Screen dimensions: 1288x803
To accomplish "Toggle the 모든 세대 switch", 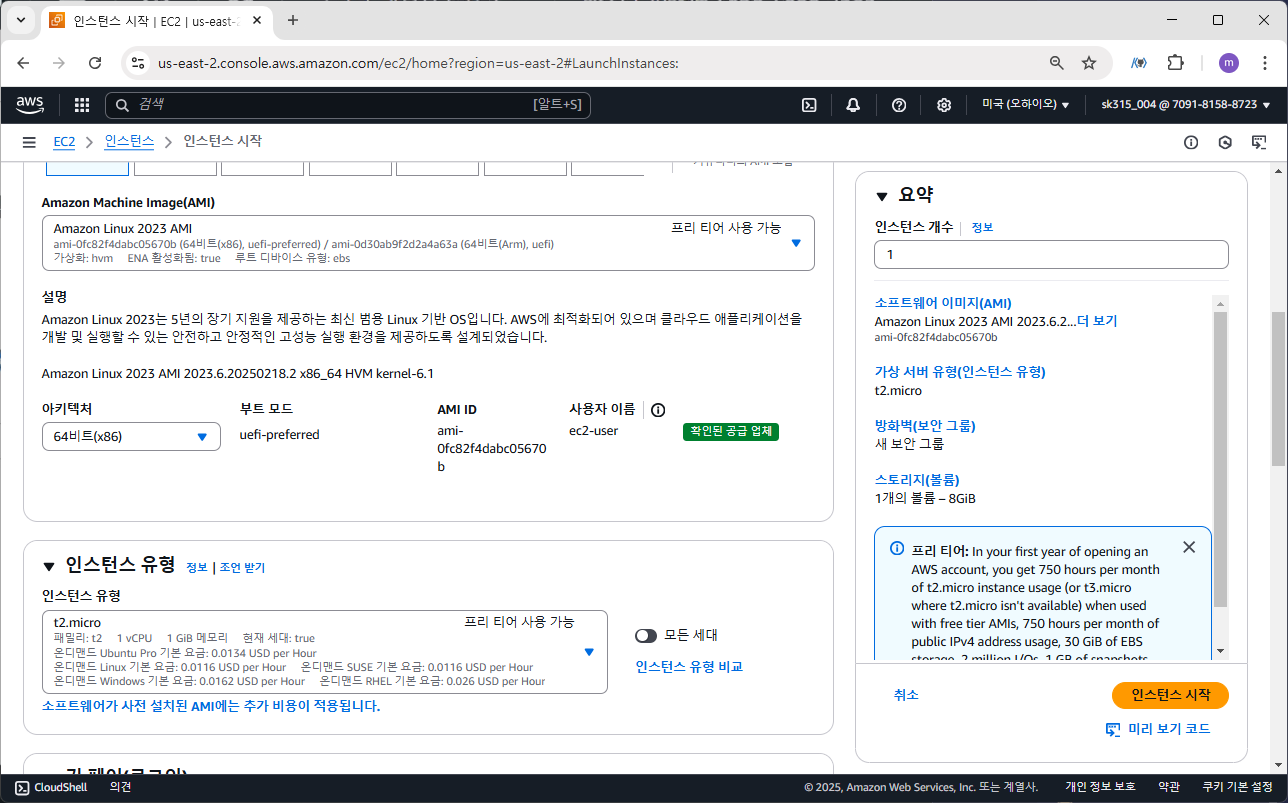I will click(x=646, y=635).
